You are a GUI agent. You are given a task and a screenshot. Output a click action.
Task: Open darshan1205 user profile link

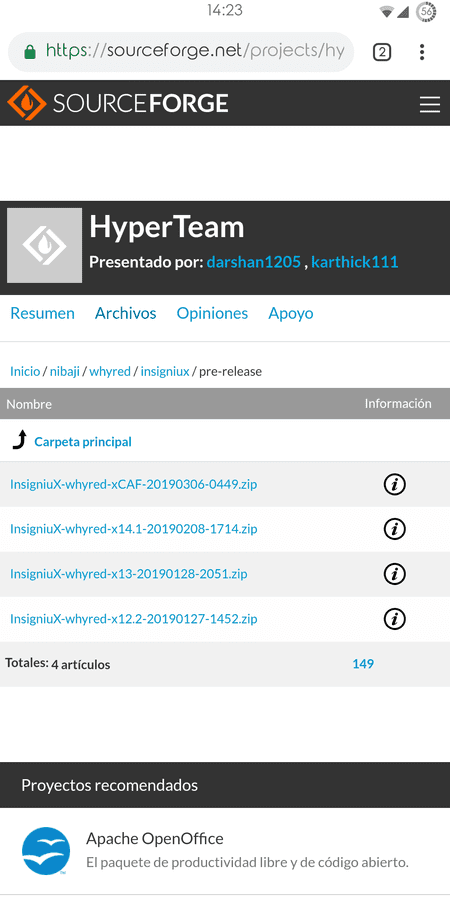pyautogui.click(x=254, y=262)
